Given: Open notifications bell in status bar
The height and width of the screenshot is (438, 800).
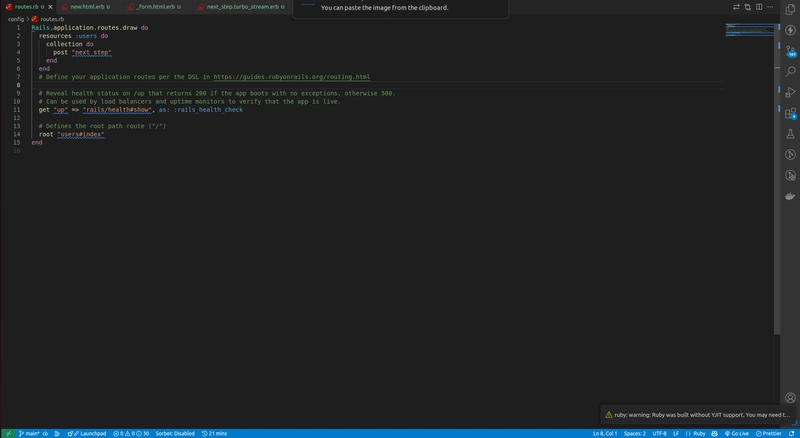Looking at the screenshot, I should click(x=791, y=433).
